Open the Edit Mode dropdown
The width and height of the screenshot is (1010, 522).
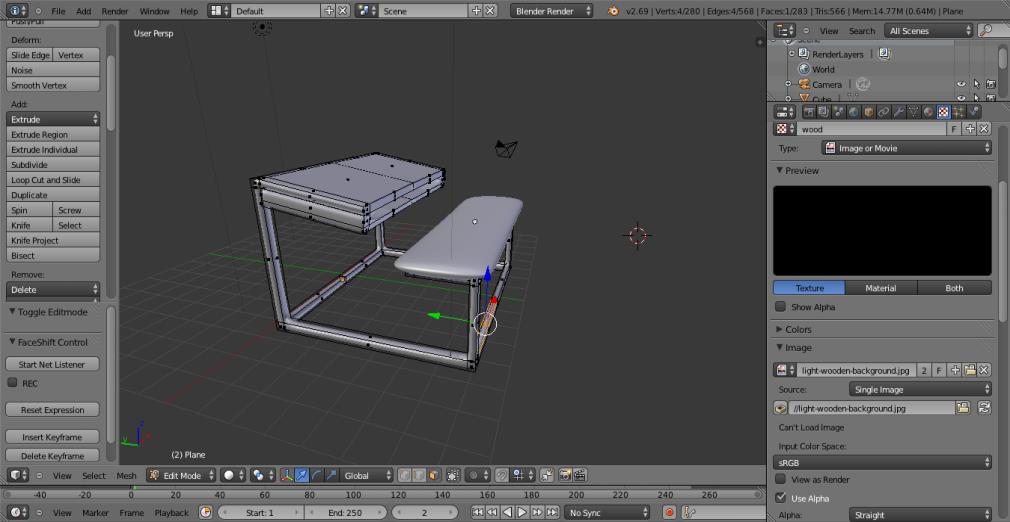182,476
